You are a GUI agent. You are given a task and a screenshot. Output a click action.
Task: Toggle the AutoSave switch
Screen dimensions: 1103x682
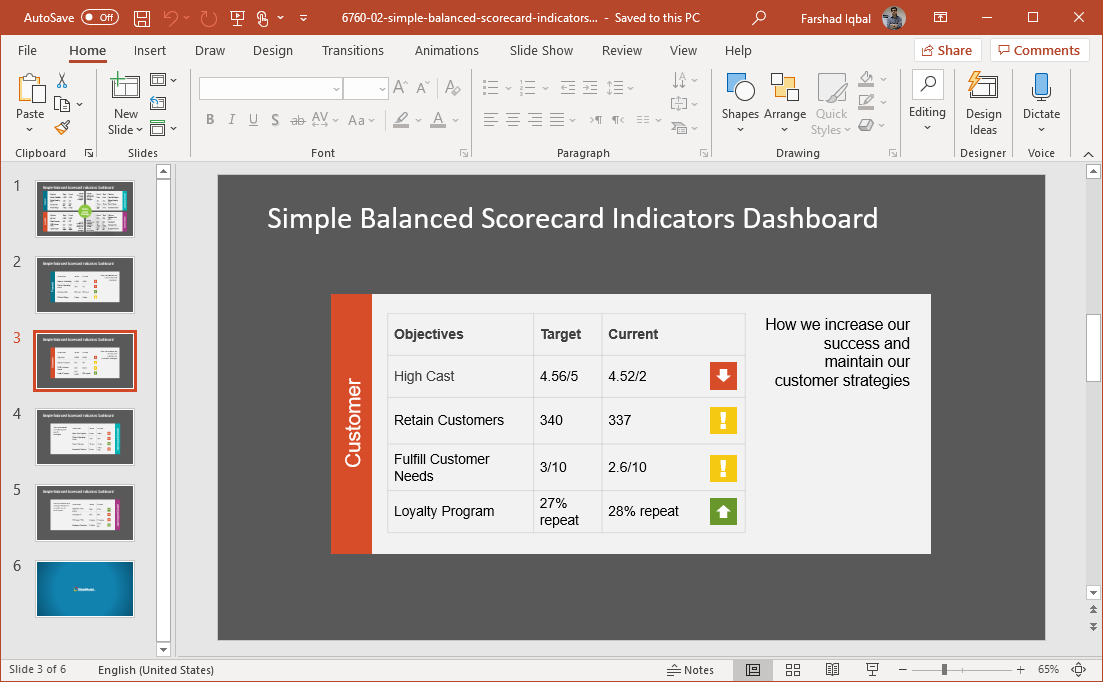100,18
